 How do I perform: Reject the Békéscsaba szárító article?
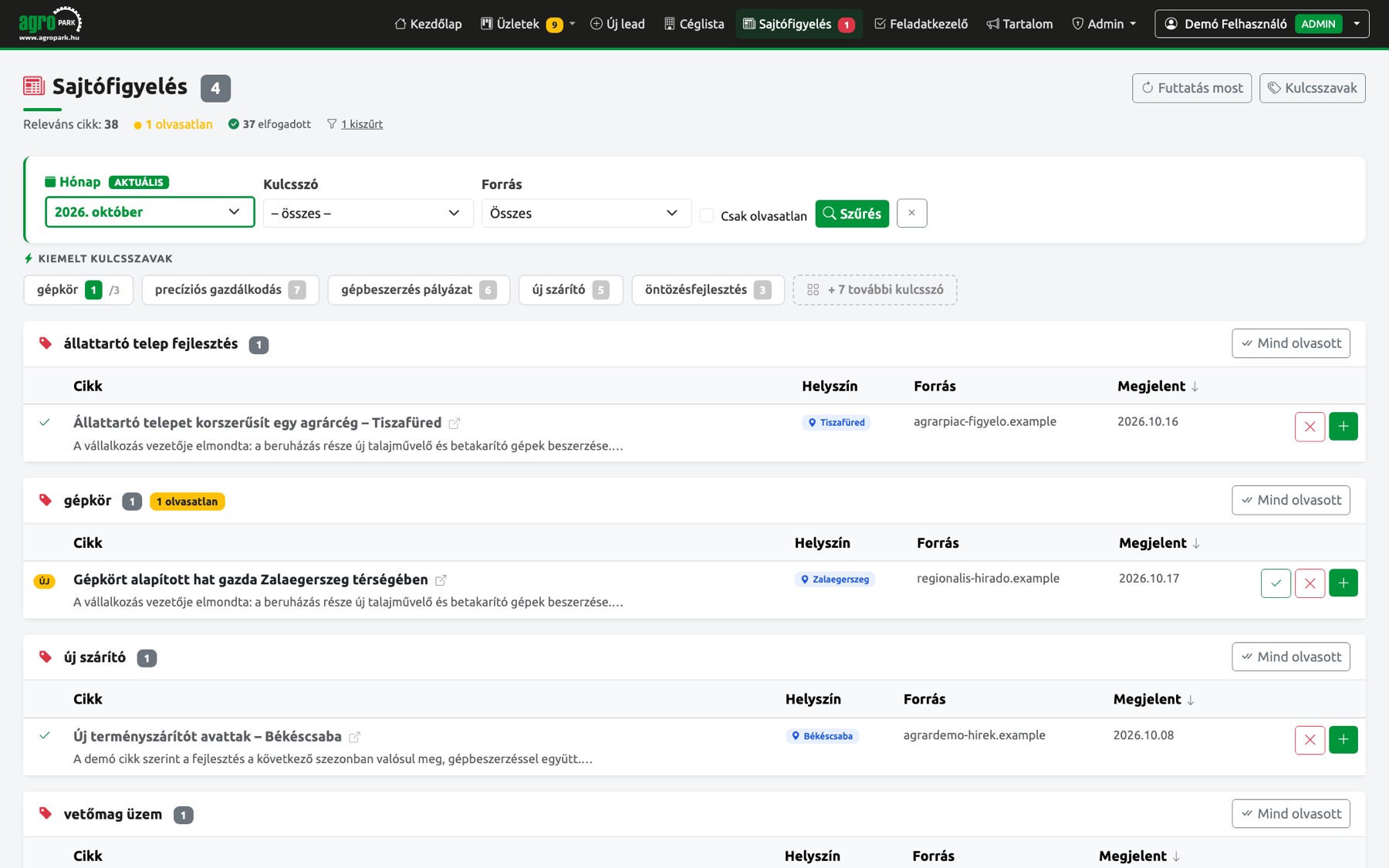1310,740
